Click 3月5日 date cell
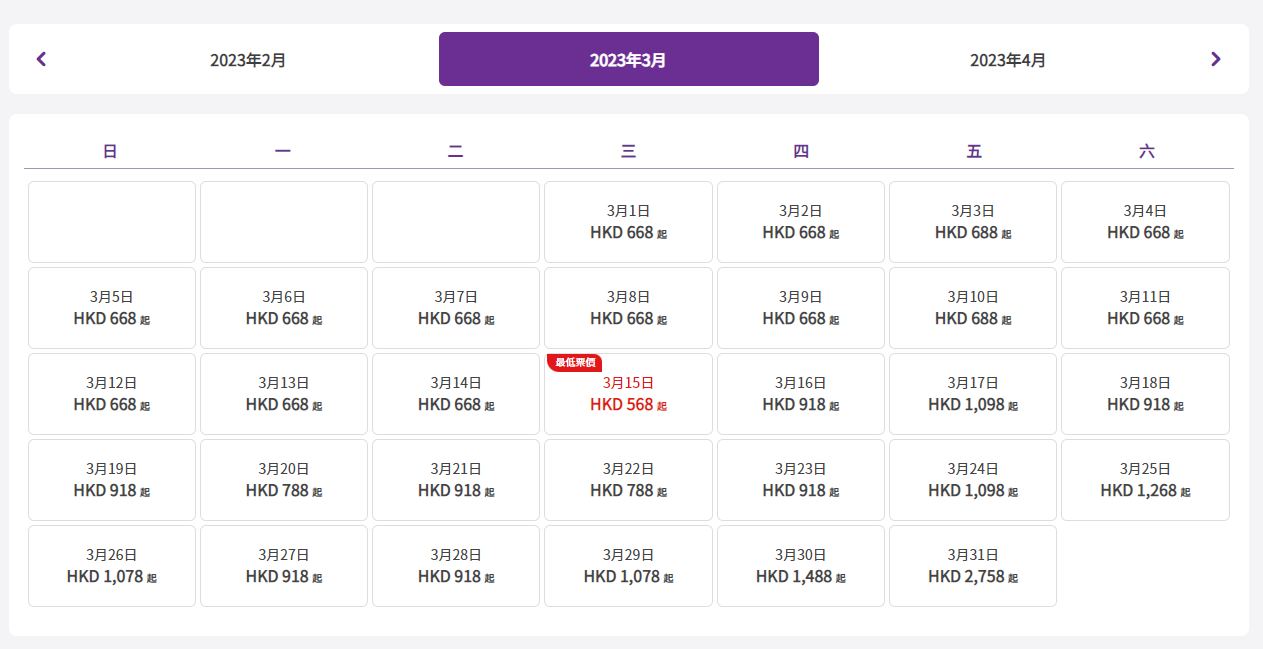 112,308
